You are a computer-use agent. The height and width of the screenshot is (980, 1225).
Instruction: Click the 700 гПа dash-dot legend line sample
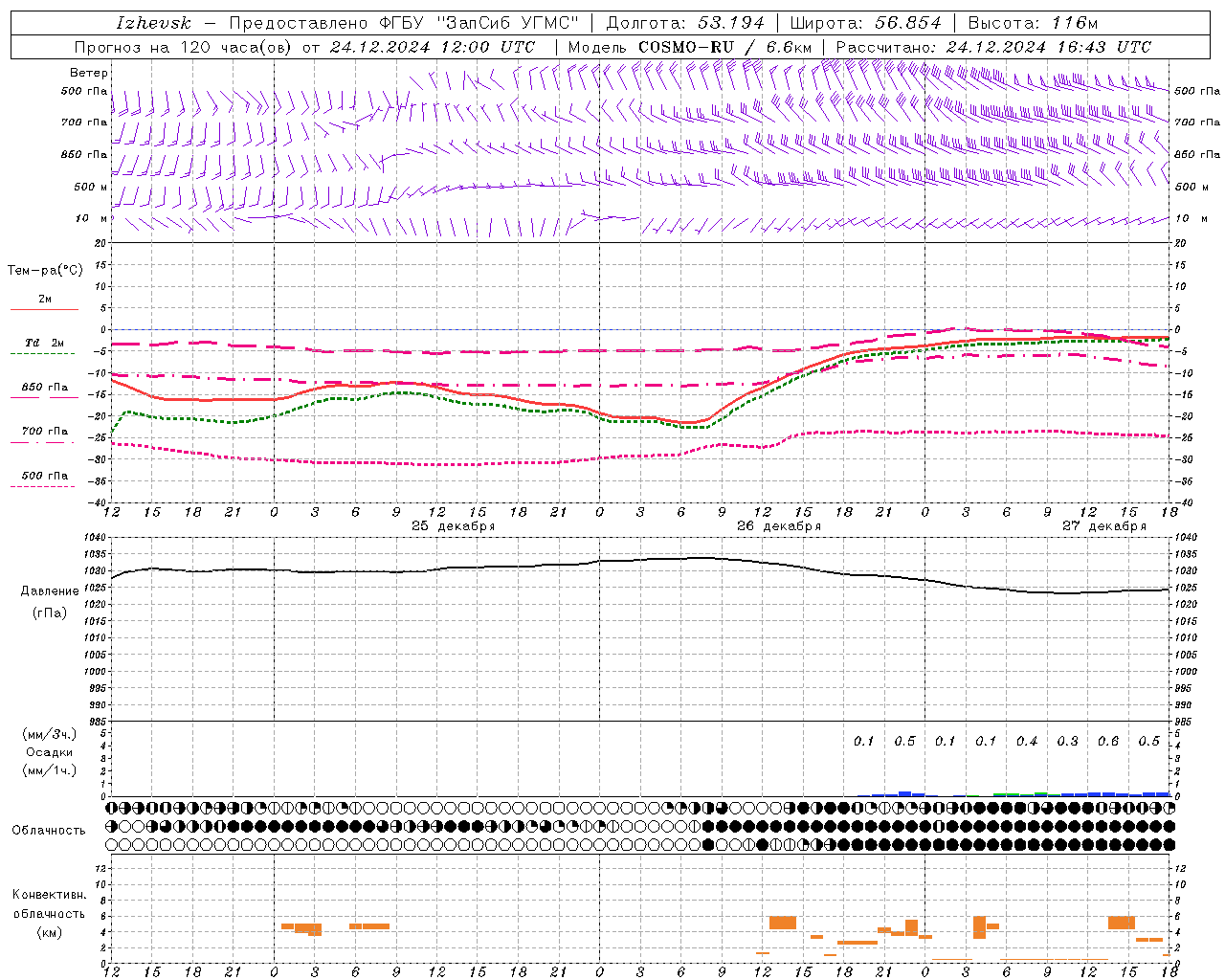pos(42,442)
